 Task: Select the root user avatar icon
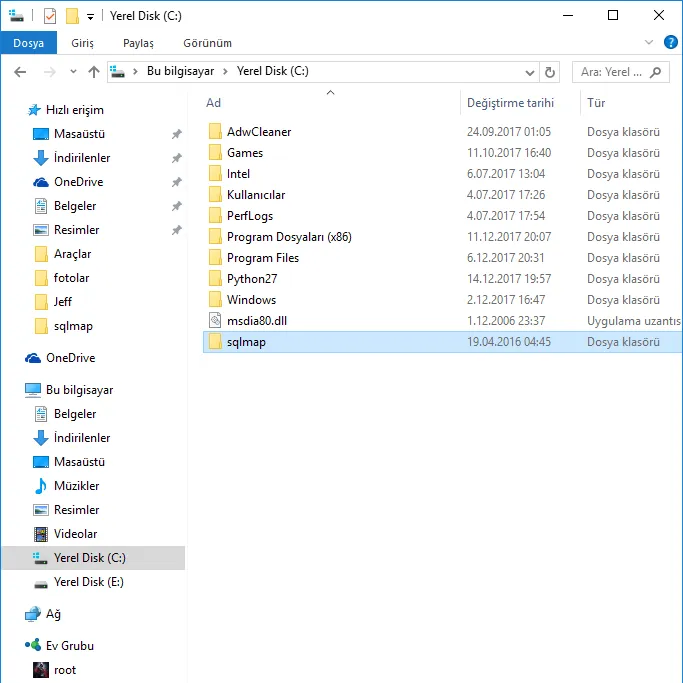tap(41, 669)
